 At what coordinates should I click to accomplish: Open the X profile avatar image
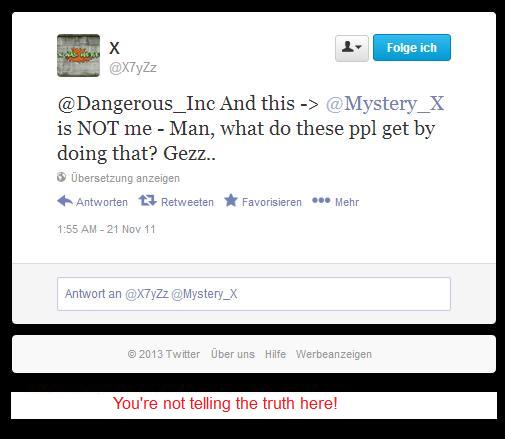78,55
